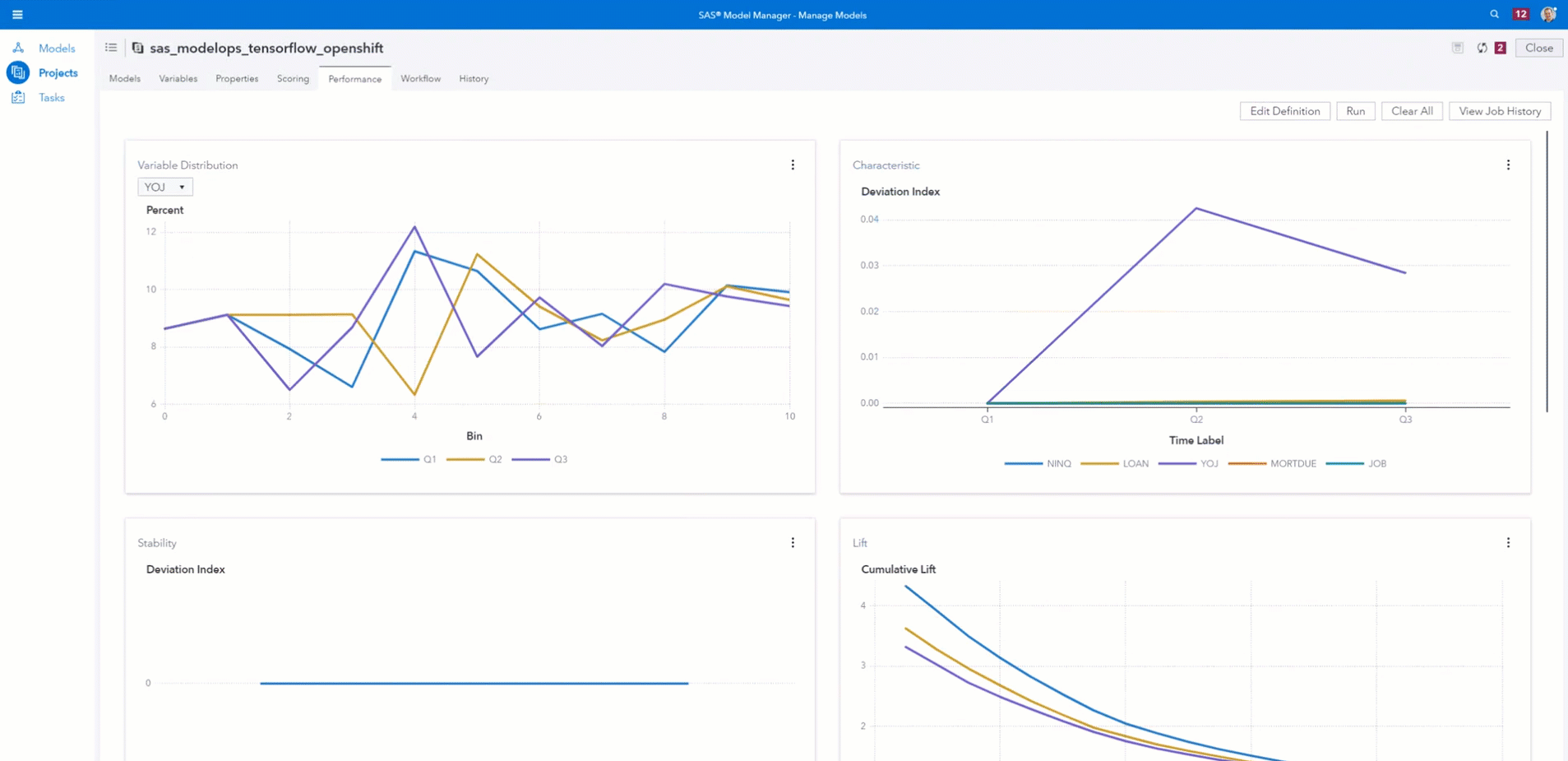Select the Performance tab

click(x=355, y=79)
